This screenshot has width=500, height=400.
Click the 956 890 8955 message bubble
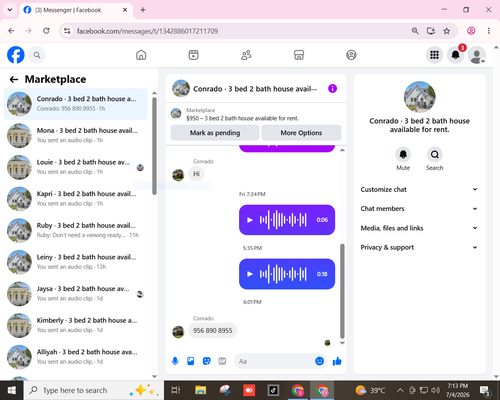[213, 331]
